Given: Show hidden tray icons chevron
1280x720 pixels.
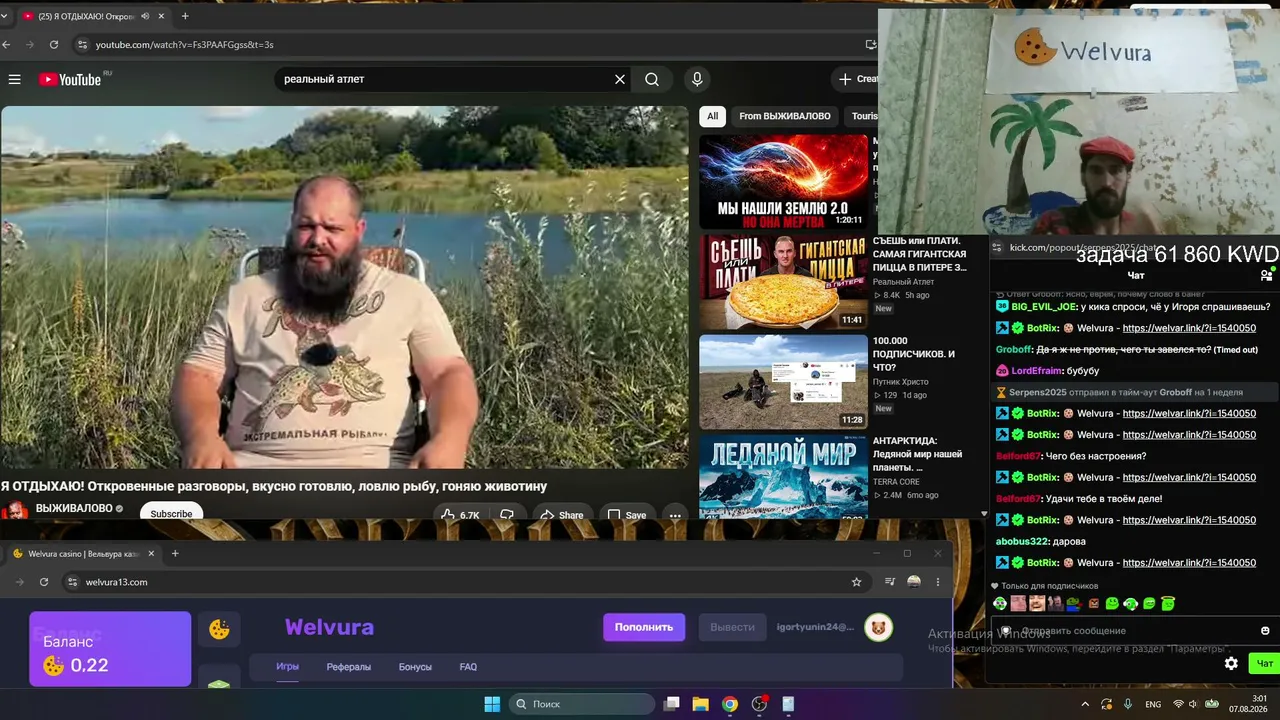Looking at the screenshot, I should click(1085, 704).
